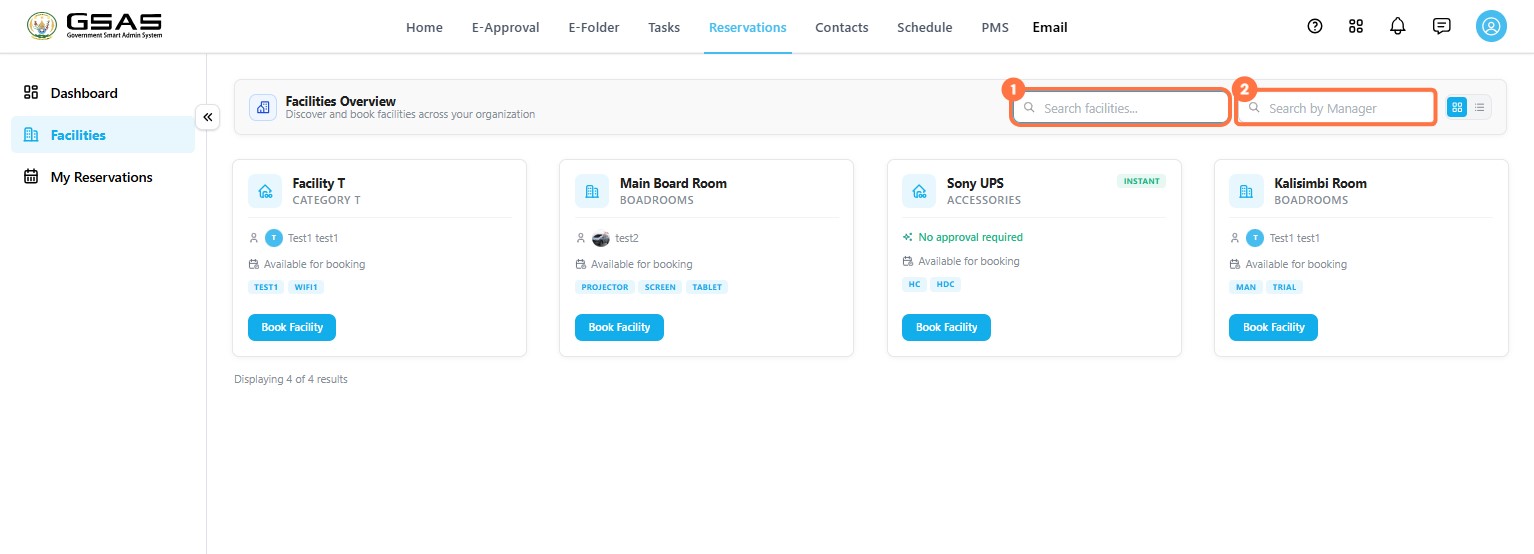The height and width of the screenshot is (554, 1534).
Task: Book the Main Board Room facility
Action: 619,327
